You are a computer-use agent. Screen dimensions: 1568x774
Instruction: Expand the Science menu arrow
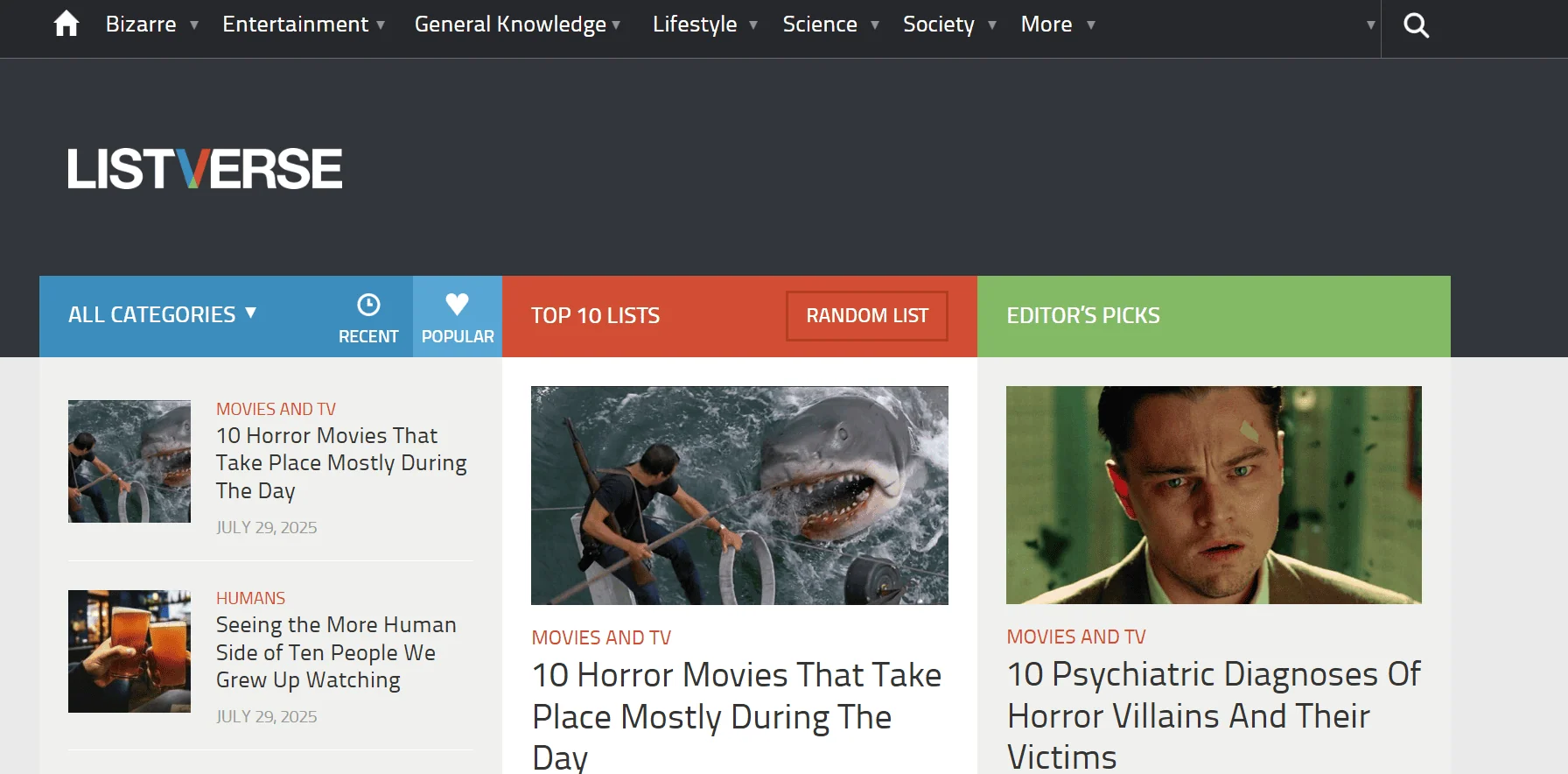(x=874, y=25)
